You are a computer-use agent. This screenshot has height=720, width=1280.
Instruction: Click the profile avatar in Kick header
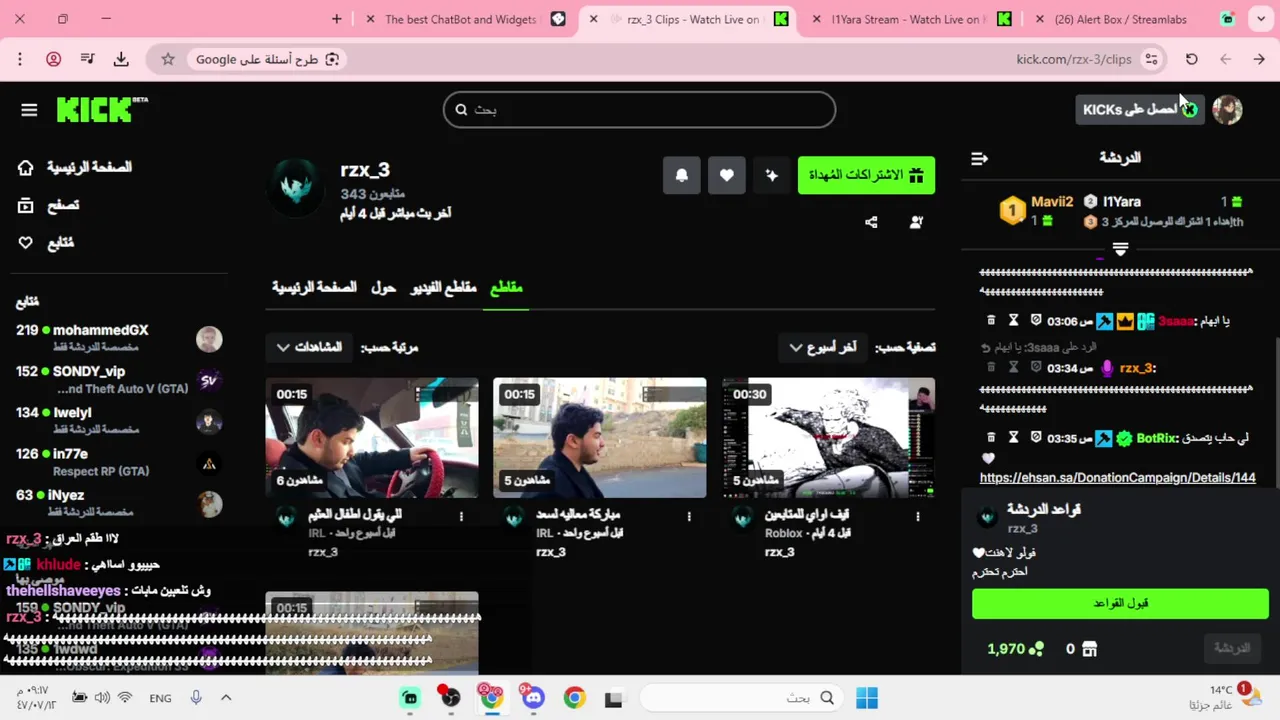coord(1227,109)
